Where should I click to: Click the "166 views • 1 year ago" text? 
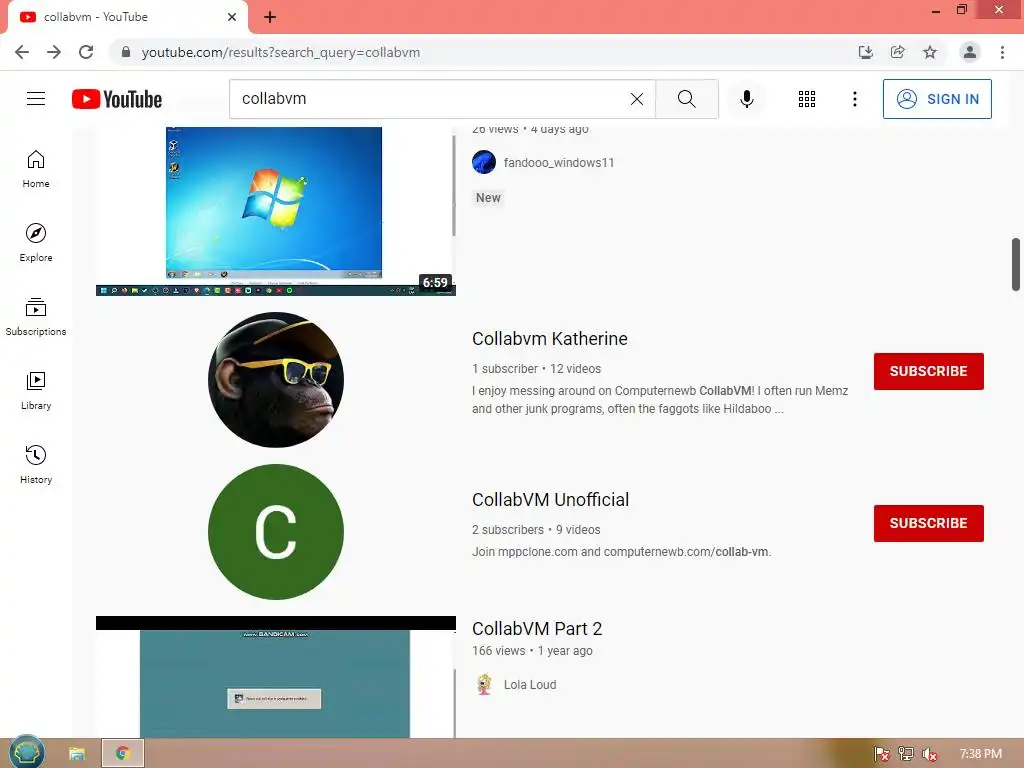point(532,650)
